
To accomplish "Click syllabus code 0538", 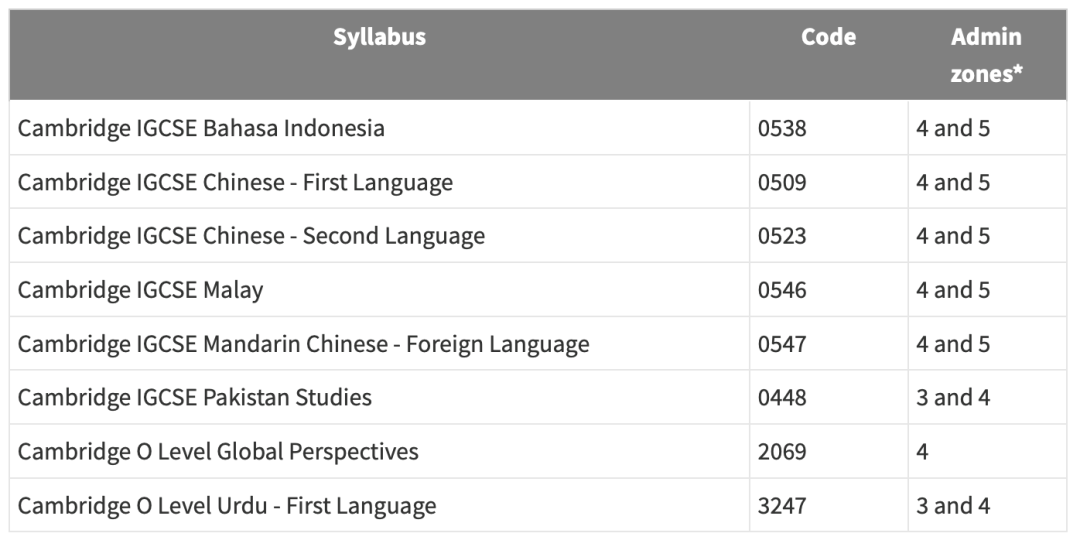I will (x=782, y=129).
